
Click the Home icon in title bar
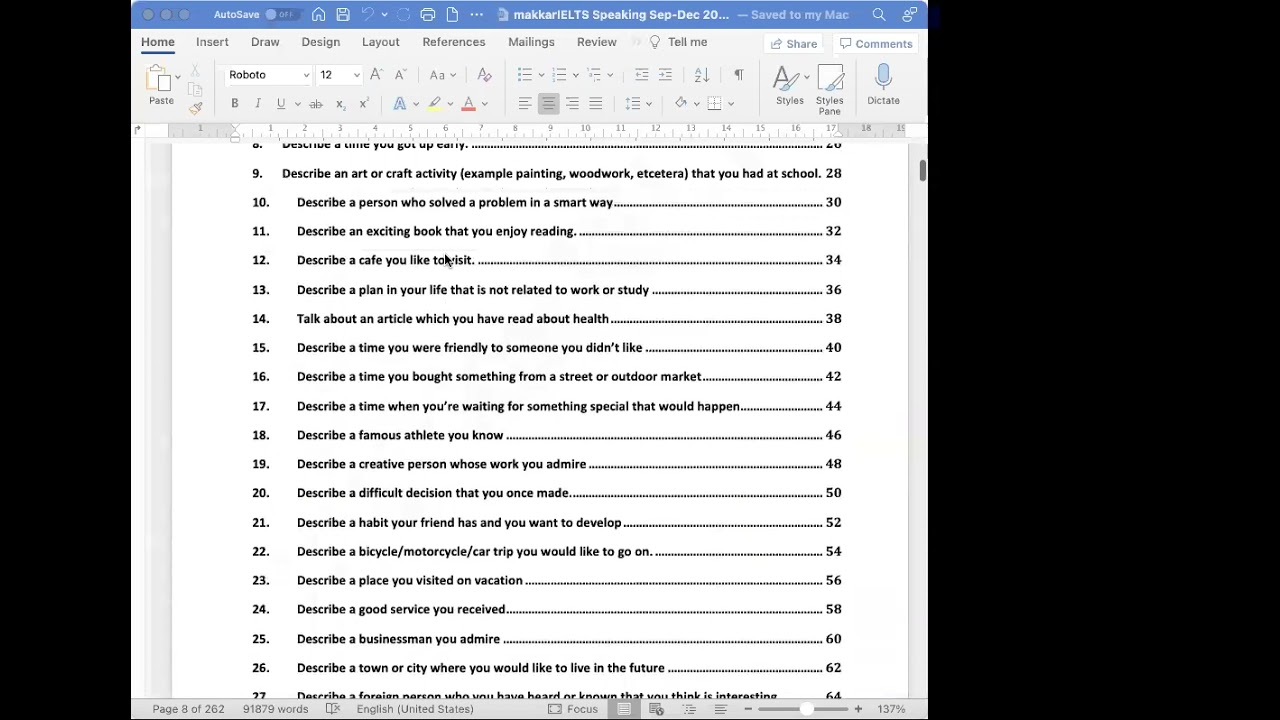pyautogui.click(x=318, y=14)
